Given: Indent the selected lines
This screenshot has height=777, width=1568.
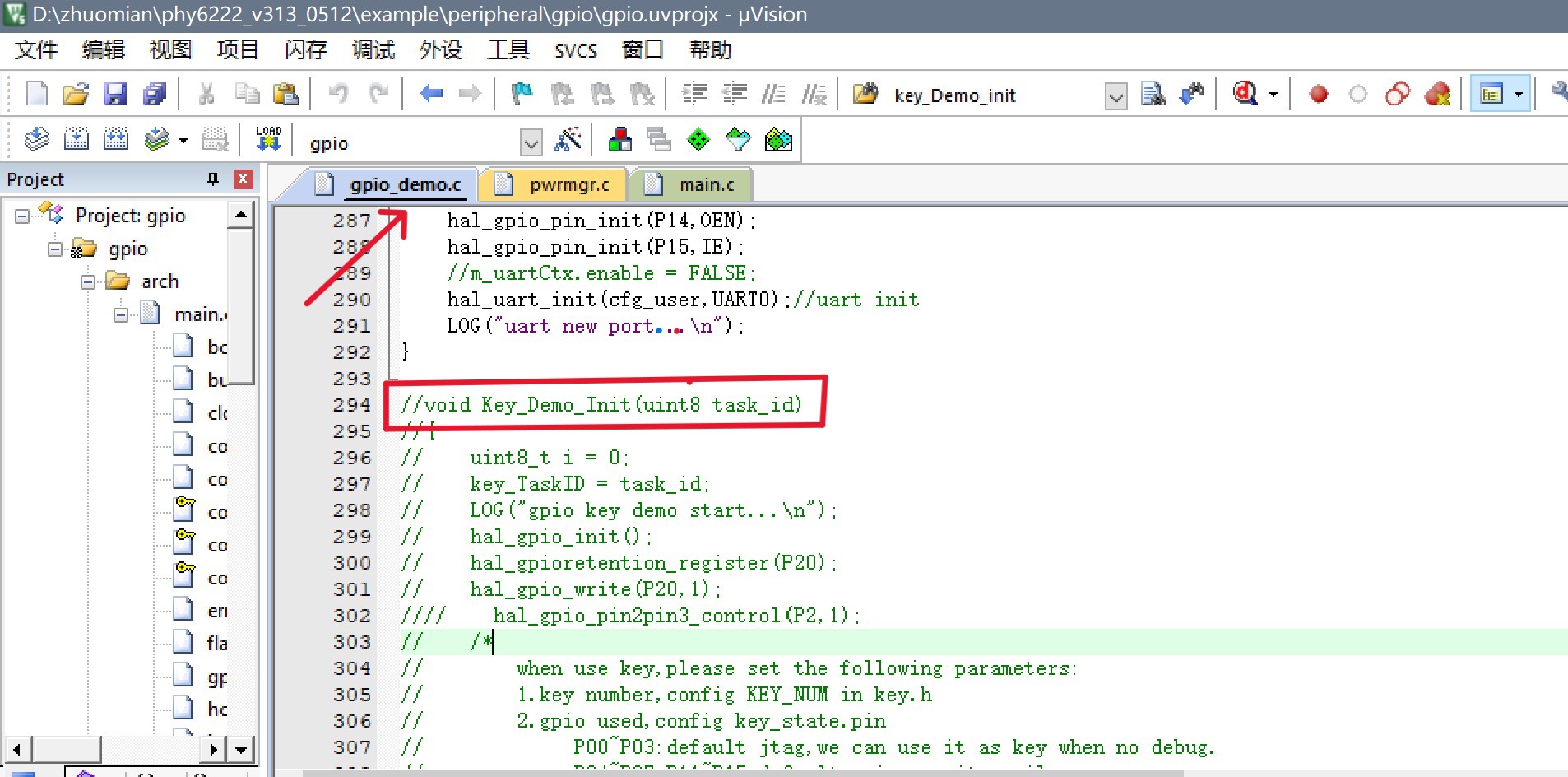Looking at the screenshot, I should coord(695,94).
